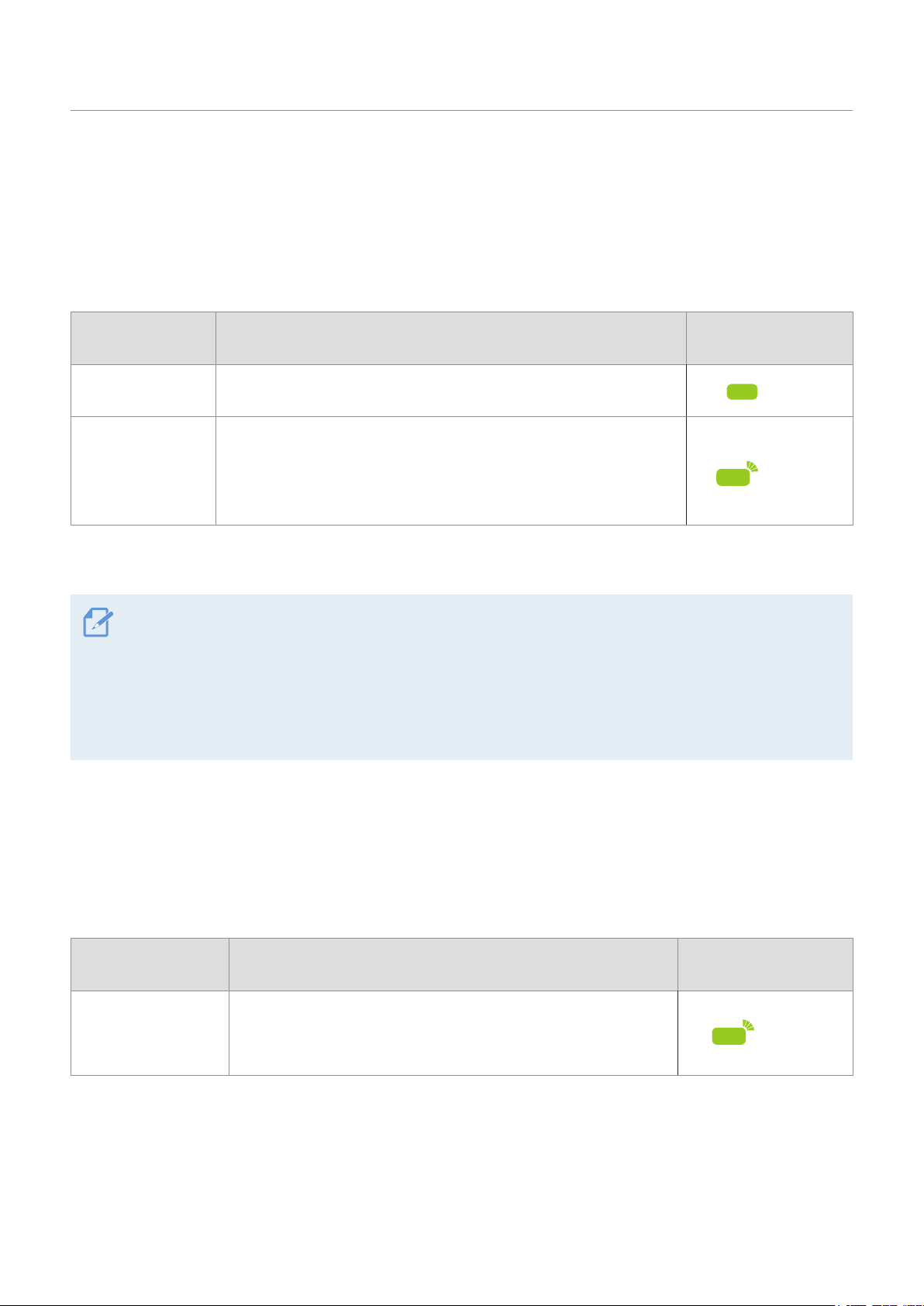
Task: Select the light blue note box
Action: pos(461,677)
